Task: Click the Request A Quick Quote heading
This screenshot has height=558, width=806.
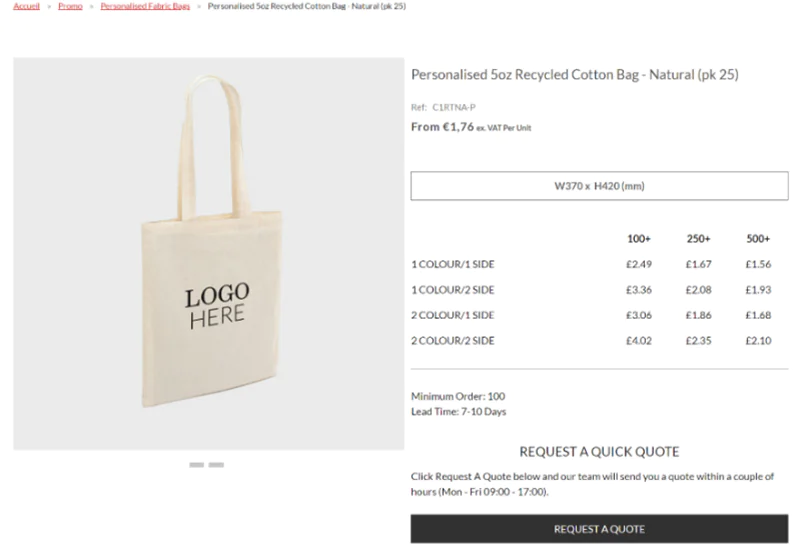Action: point(599,452)
